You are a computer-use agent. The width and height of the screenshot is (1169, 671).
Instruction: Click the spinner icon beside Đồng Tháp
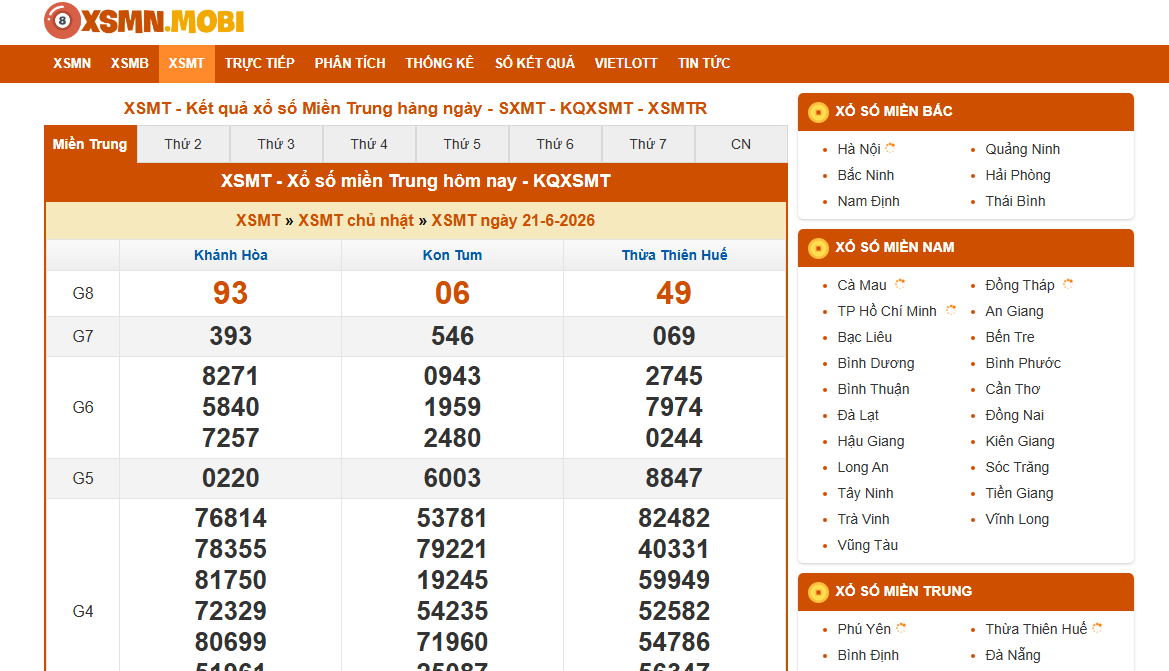click(x=1068, y=283)
